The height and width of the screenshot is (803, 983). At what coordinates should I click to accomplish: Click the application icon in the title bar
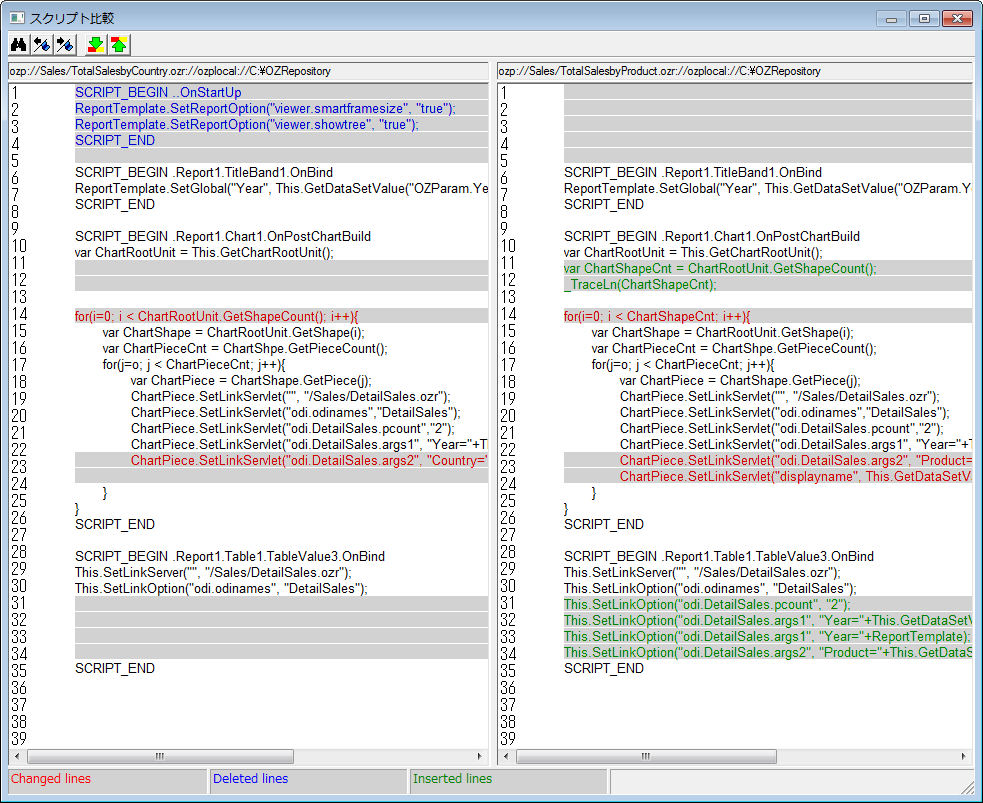17,18
